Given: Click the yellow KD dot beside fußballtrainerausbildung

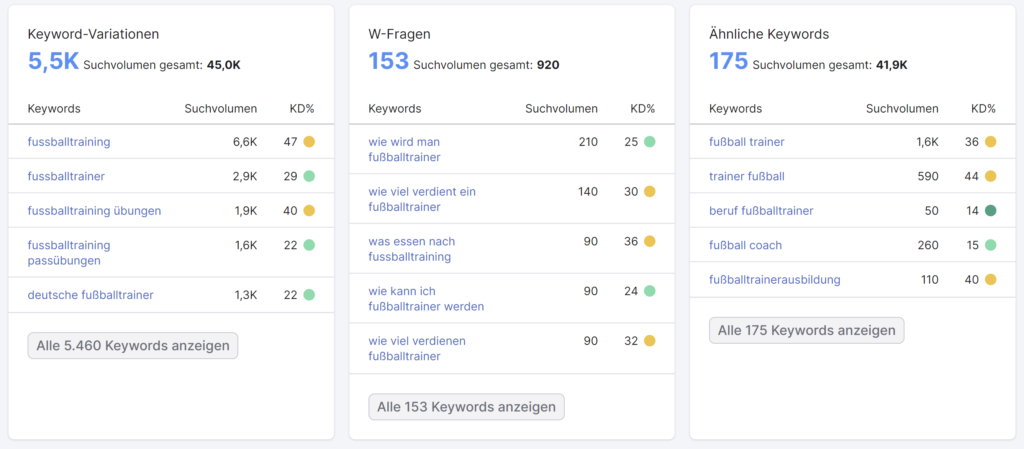Looking at the screenshot, I should 991,280.
